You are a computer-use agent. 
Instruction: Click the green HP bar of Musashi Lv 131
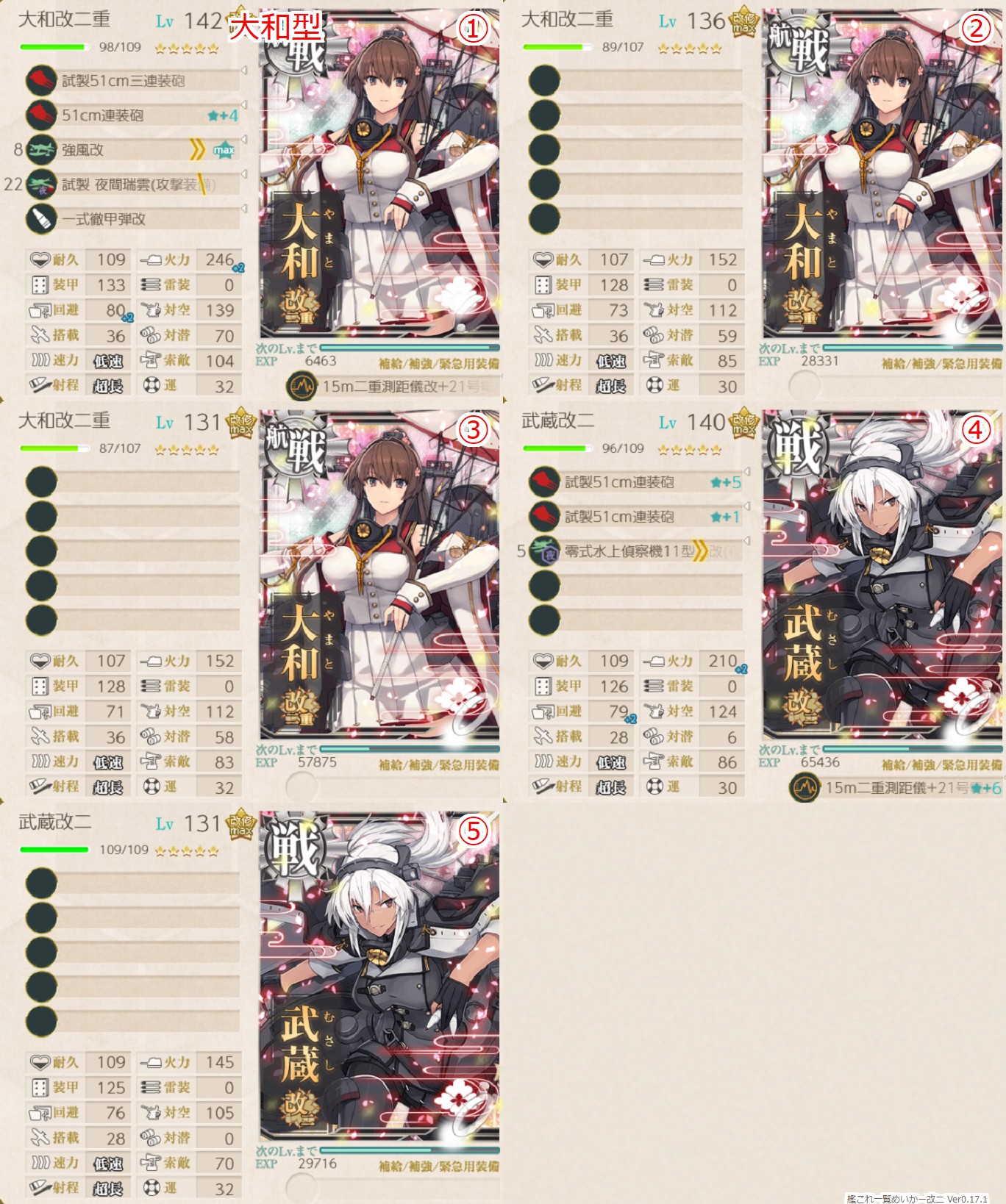point(54,850)
